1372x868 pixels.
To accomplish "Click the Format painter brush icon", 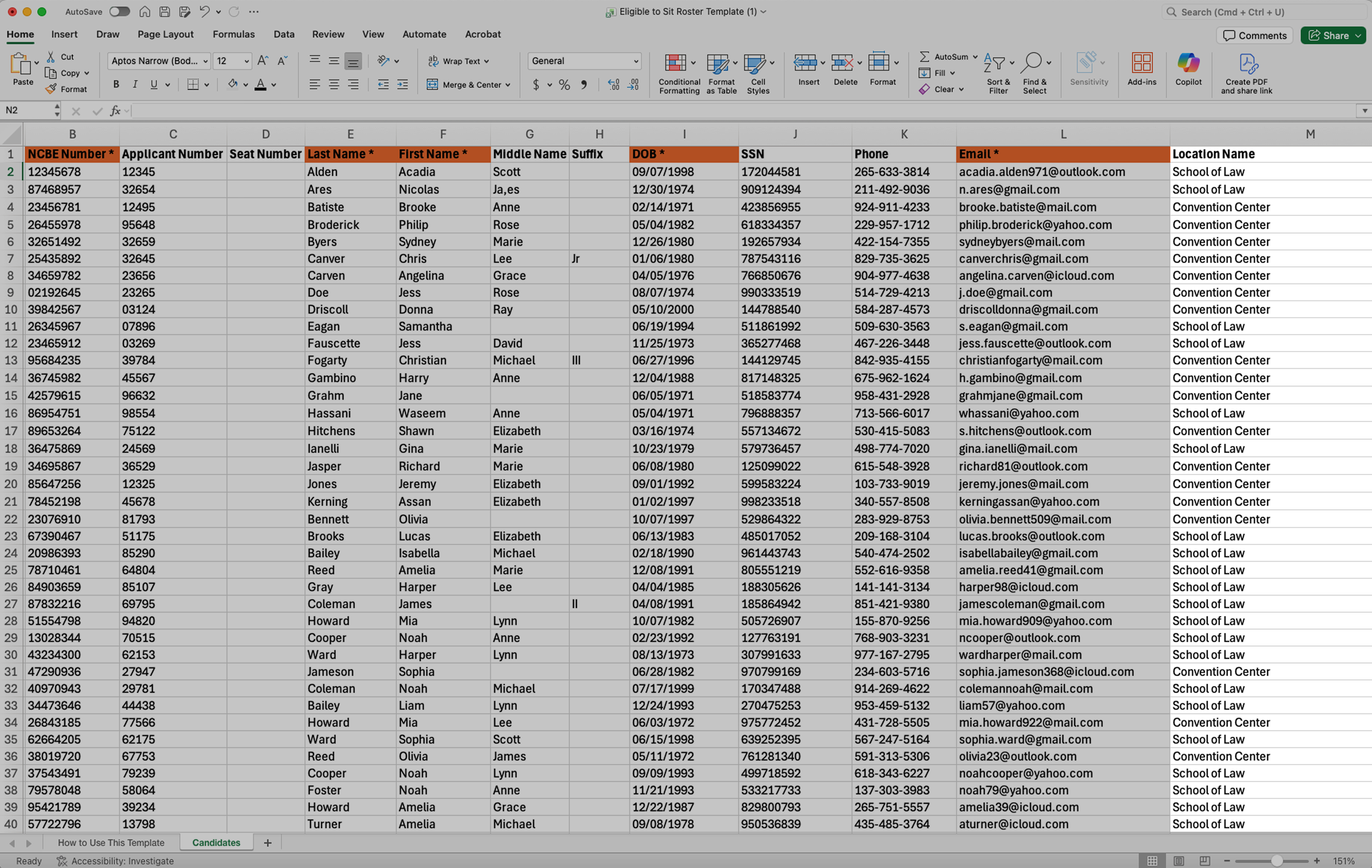I will [50, 89].
